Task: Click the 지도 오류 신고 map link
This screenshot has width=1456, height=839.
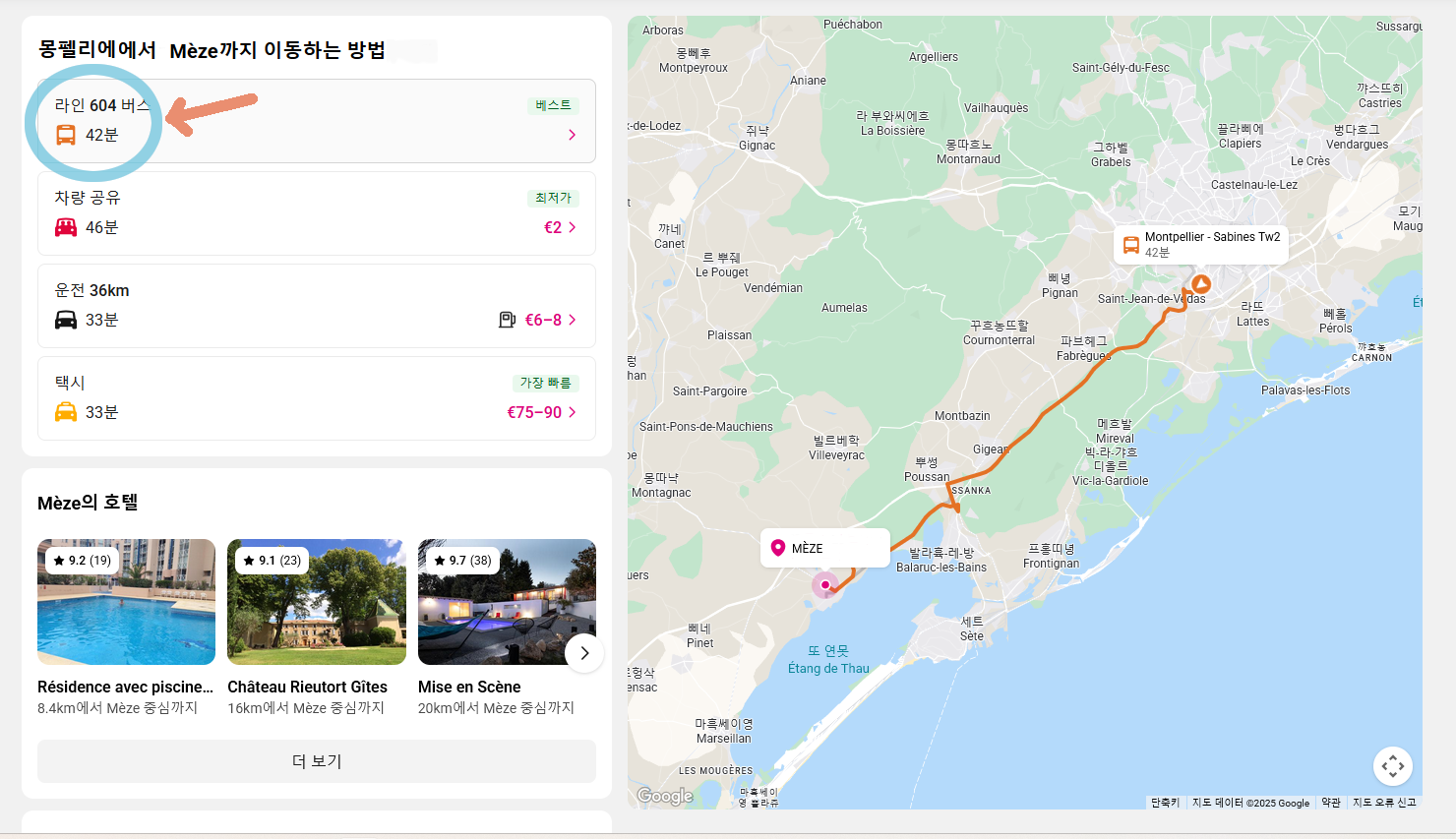Action: [x=1384, y=803]
